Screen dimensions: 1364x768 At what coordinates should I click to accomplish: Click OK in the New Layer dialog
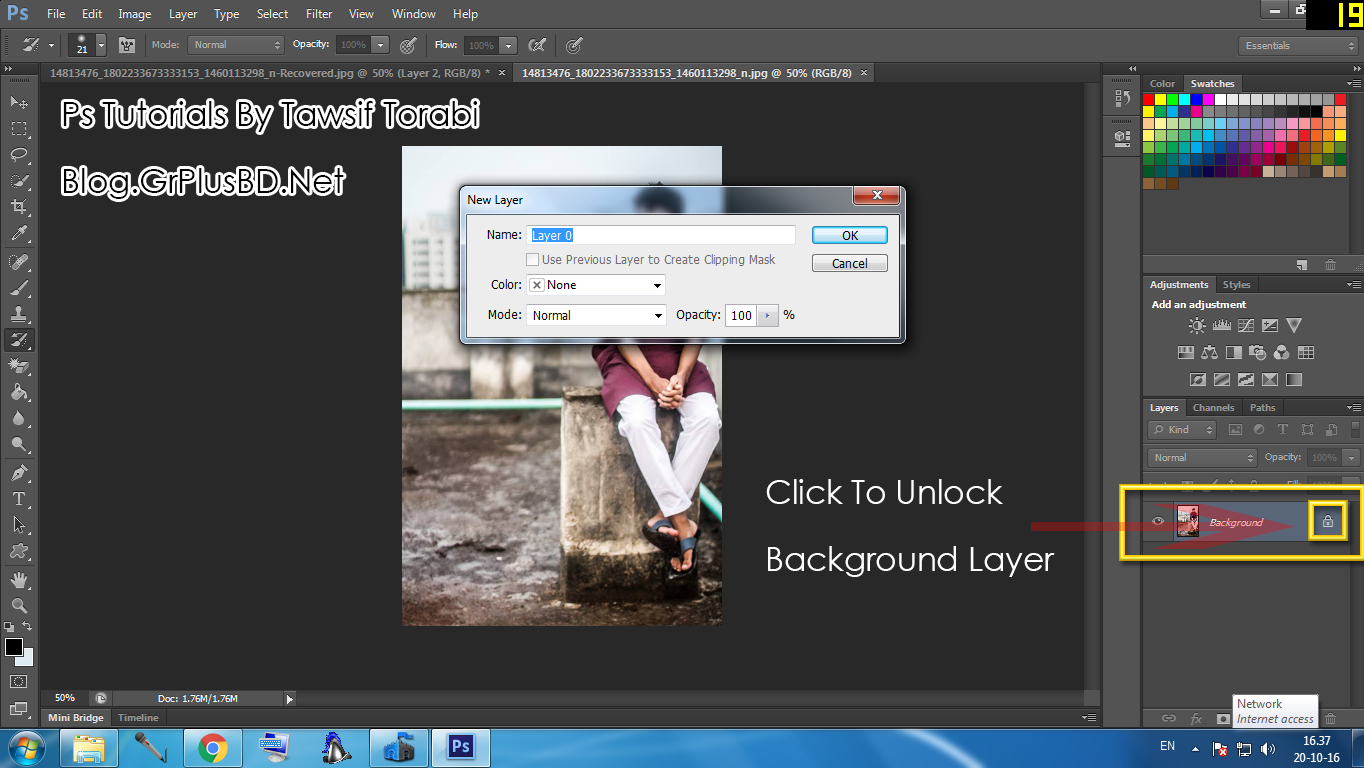click(850, 236)
